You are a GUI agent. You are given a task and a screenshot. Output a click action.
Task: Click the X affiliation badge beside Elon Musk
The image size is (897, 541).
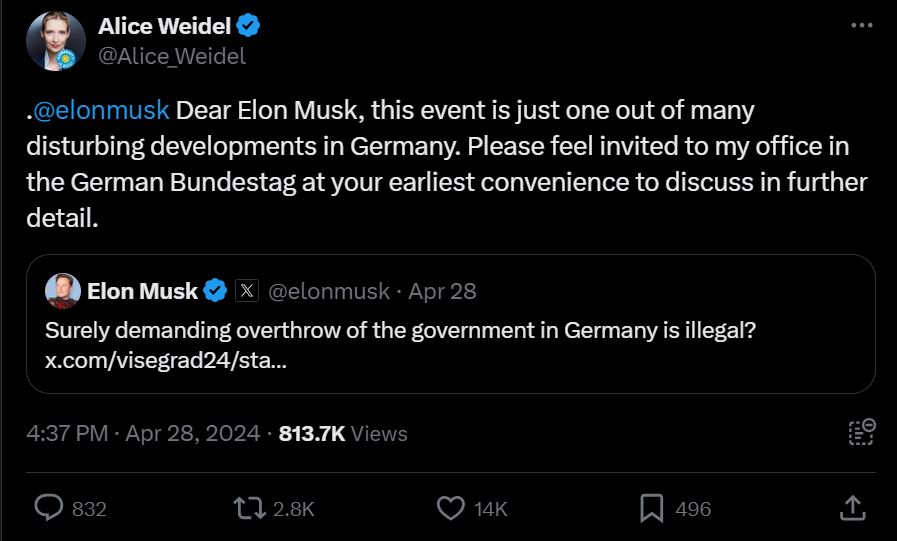(x=247, y=291)
